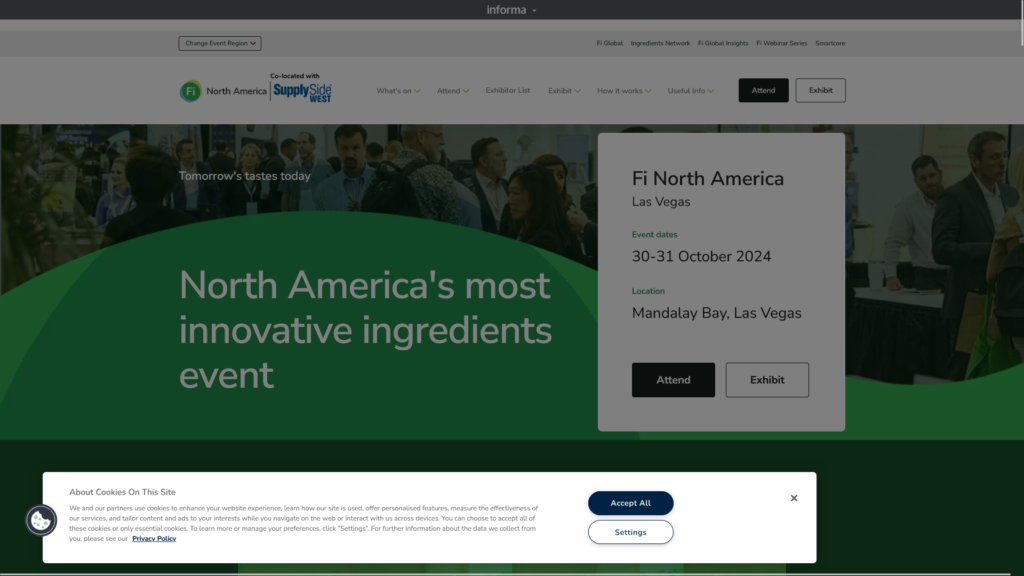Open the Smartcore link

(x=830, y=43)
